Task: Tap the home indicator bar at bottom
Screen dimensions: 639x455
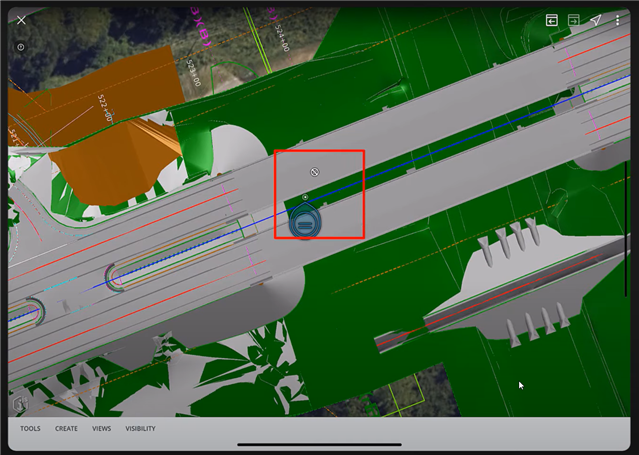Action: click(x=319, y=445)
